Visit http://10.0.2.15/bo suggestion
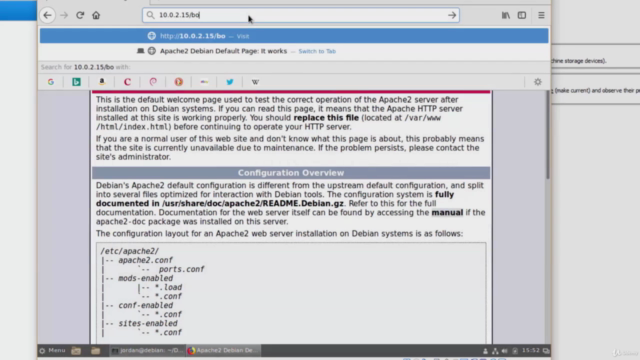The image size is (640, 360). pos(294,36)
